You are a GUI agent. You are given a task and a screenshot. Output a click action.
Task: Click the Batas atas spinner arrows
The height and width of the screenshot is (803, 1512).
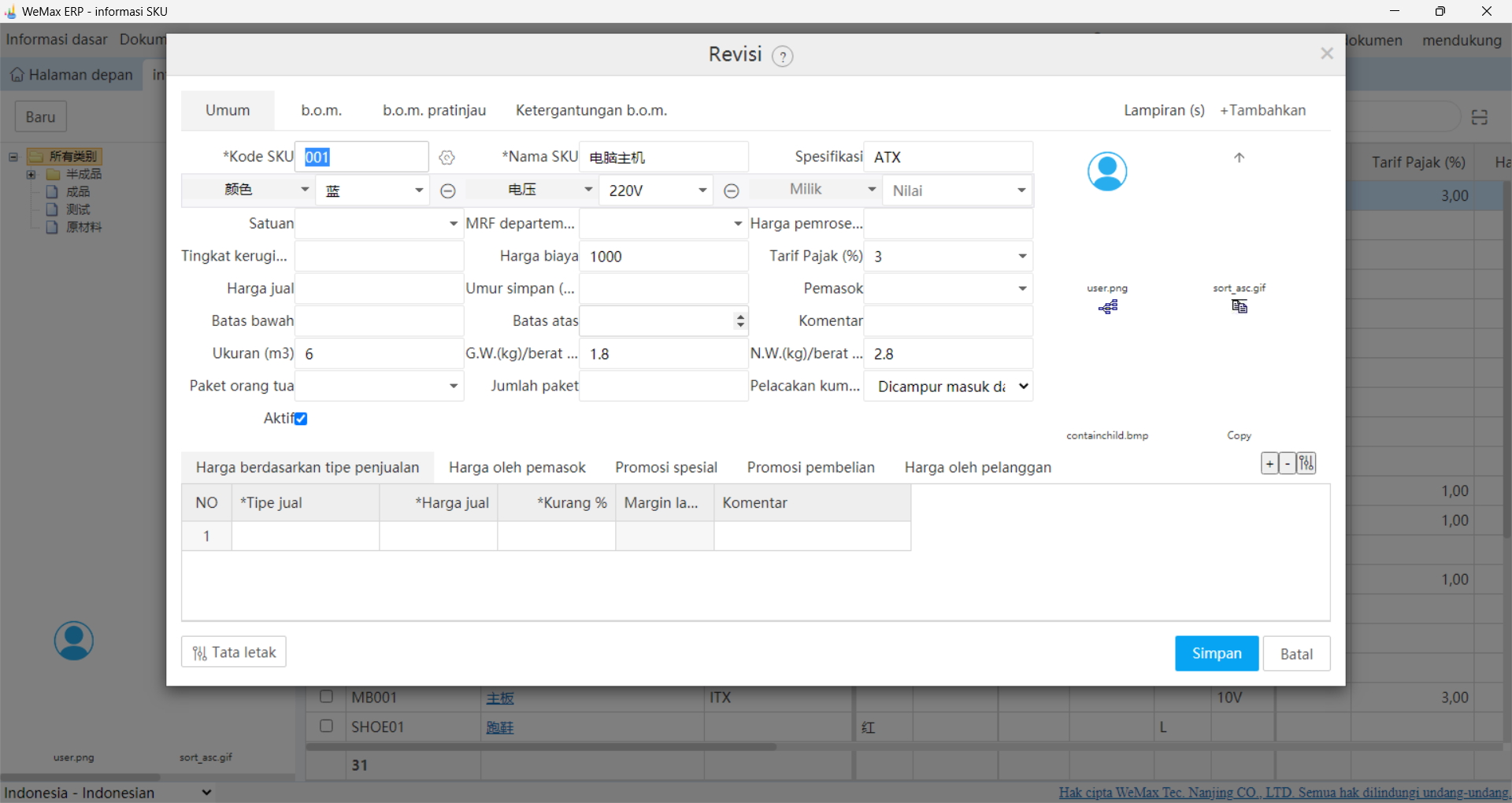coord(739,320)
